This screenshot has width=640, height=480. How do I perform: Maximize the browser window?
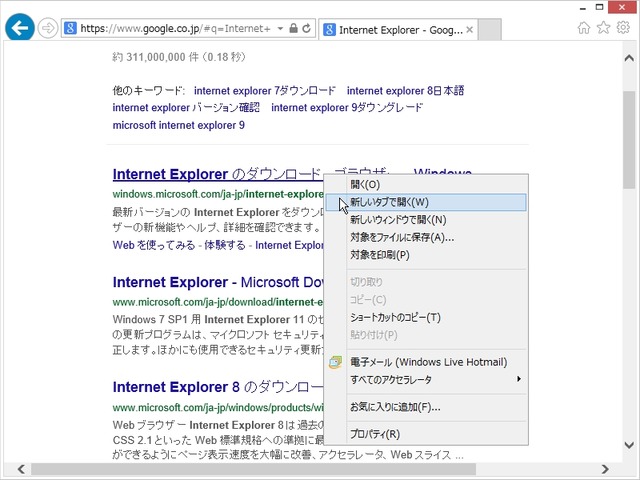(600, 7)
